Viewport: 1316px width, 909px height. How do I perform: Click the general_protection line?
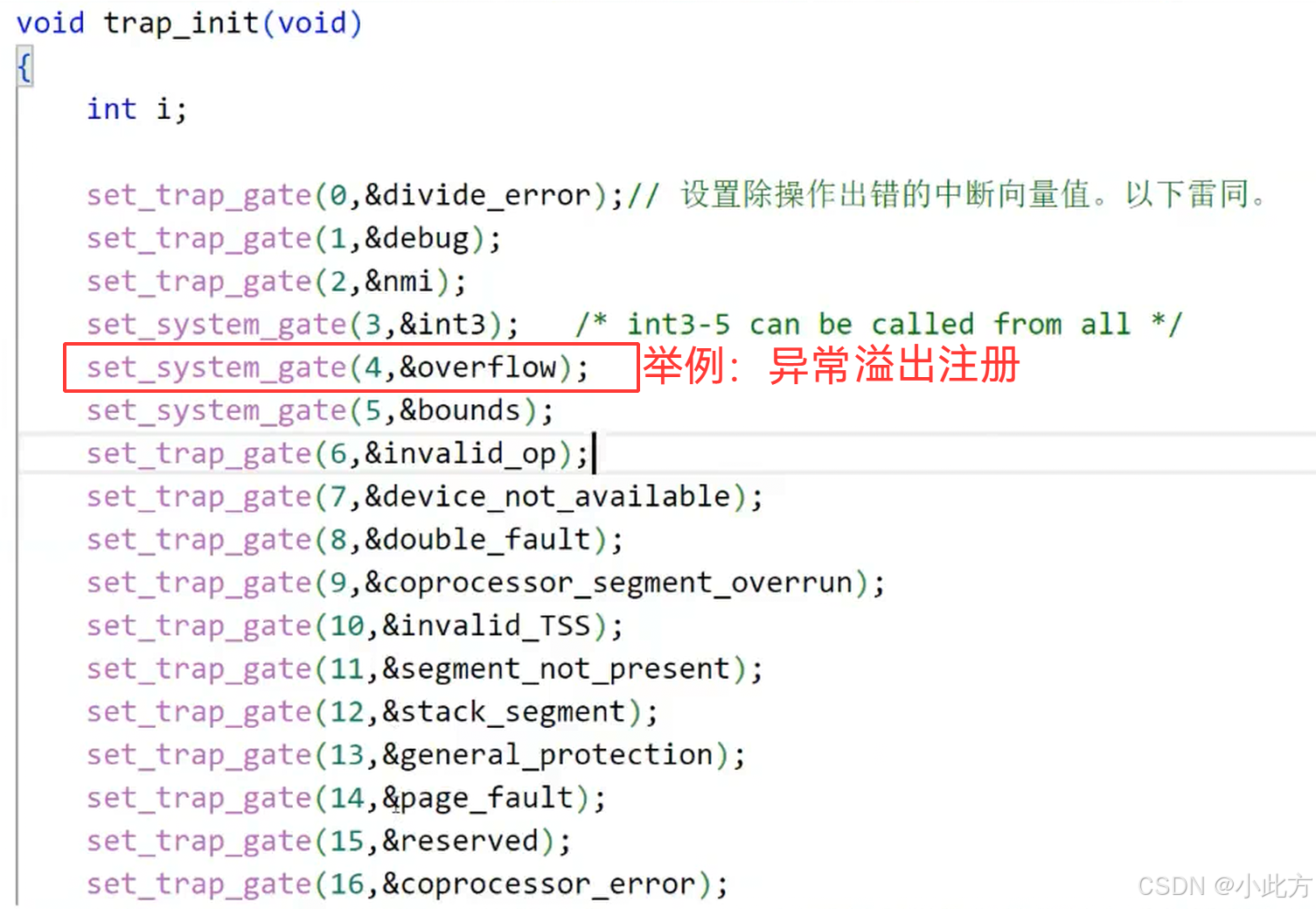[416, 755]
